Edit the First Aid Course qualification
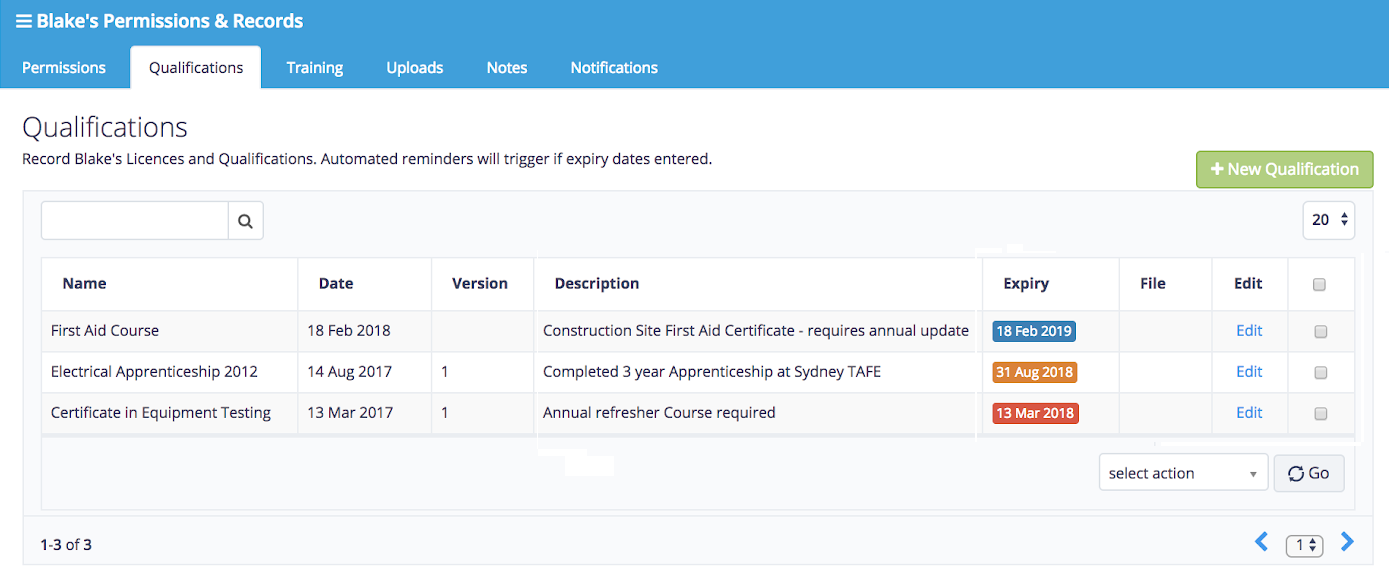The width and height of the screenshot is (1389, 582). 1249,331
